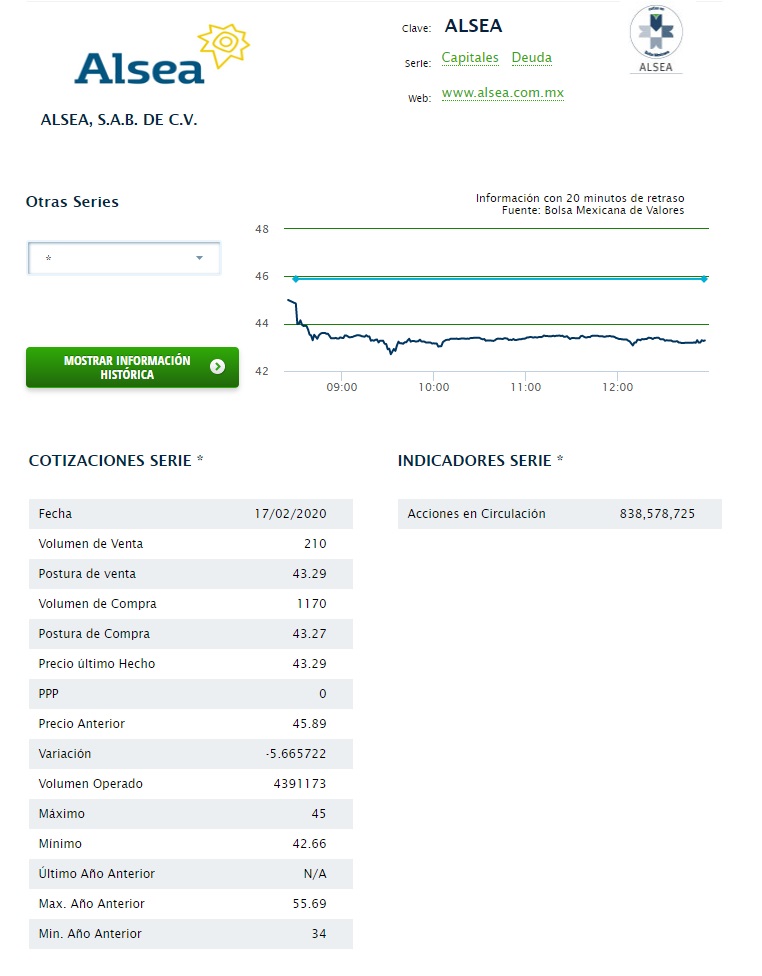Click Mostrar Información Histórica button
The width and height of the screenshot is (762, 976).
(x=133, y=367)
